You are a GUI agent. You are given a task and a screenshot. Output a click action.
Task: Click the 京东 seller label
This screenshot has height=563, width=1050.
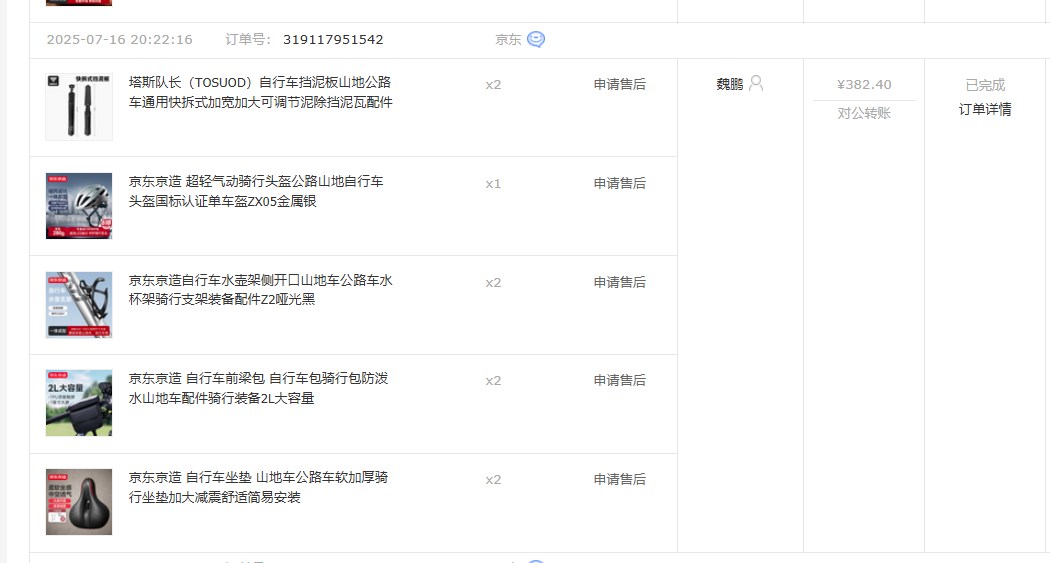pyautogui.click(x=508, y=39)
